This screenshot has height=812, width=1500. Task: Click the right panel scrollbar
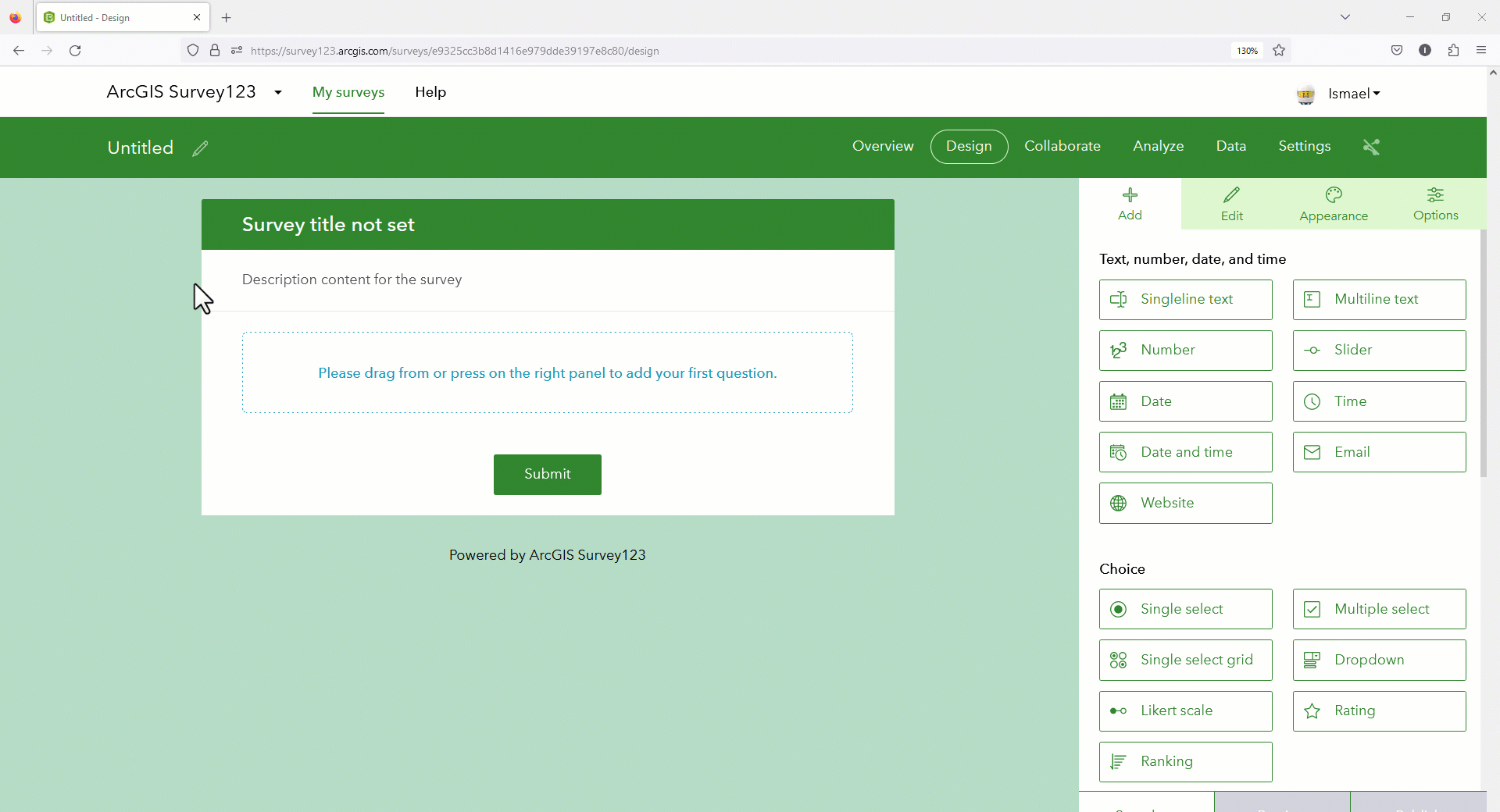point(1484,353)
